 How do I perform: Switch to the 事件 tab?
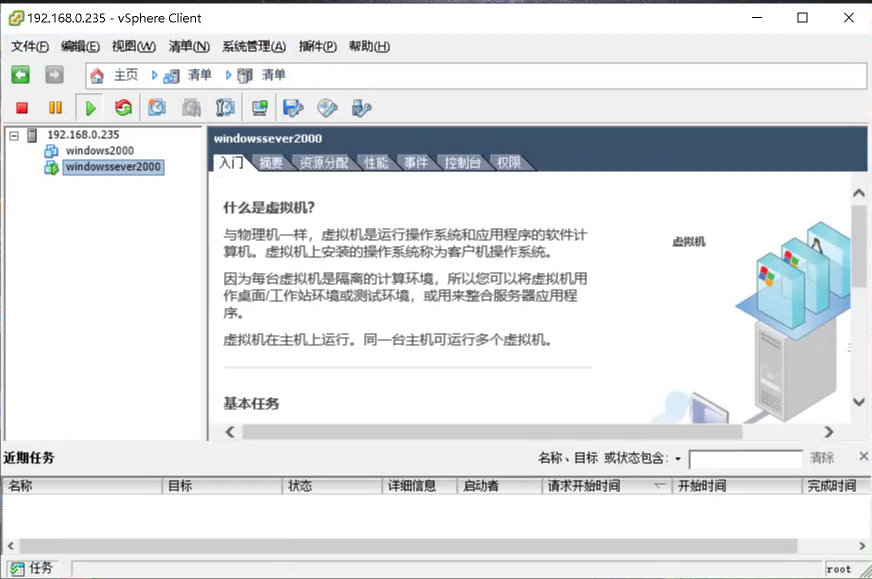pos(416,162)
